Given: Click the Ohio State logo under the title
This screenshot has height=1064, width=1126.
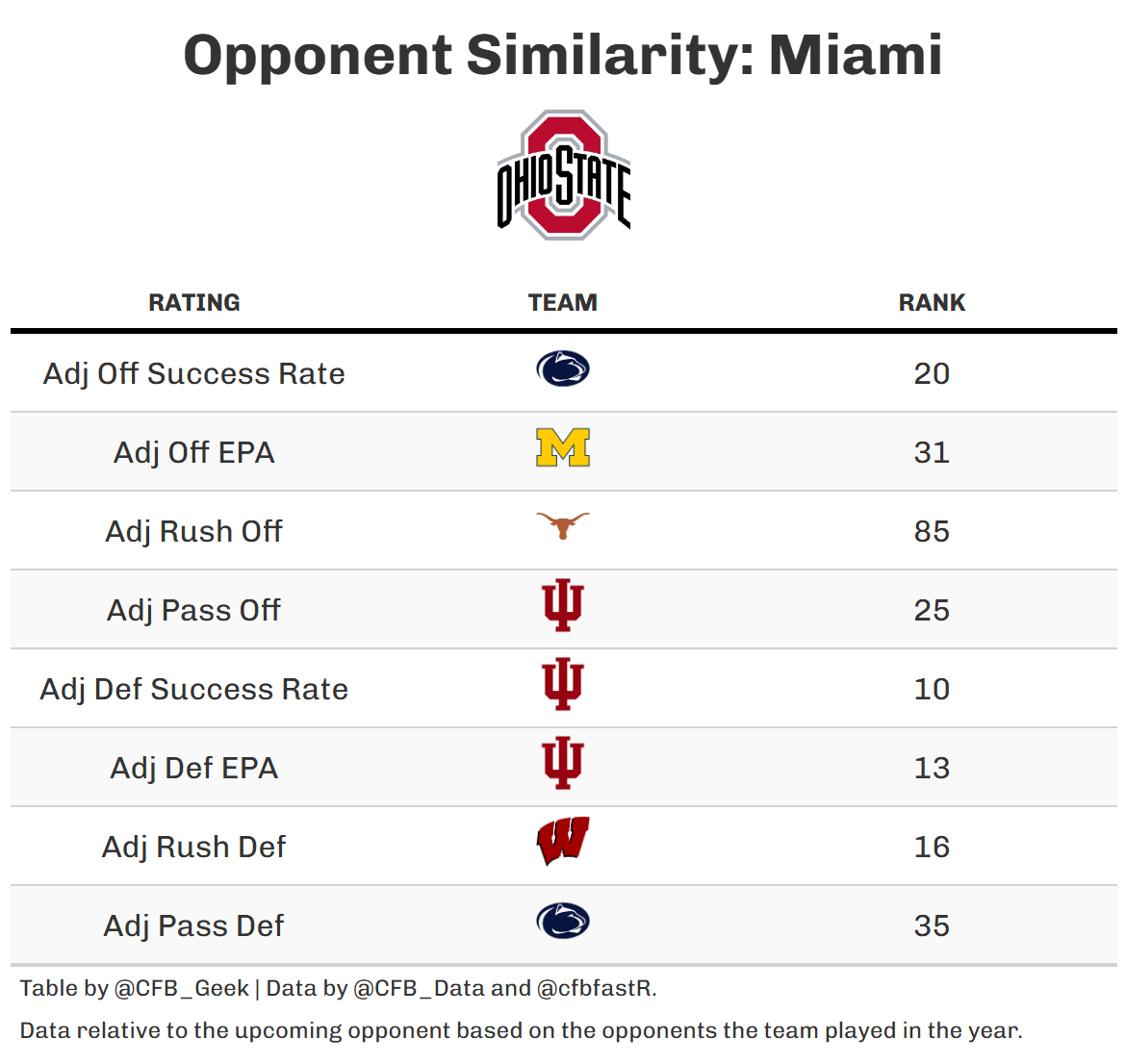Looking at the screenshot, I should pos(563,175).
